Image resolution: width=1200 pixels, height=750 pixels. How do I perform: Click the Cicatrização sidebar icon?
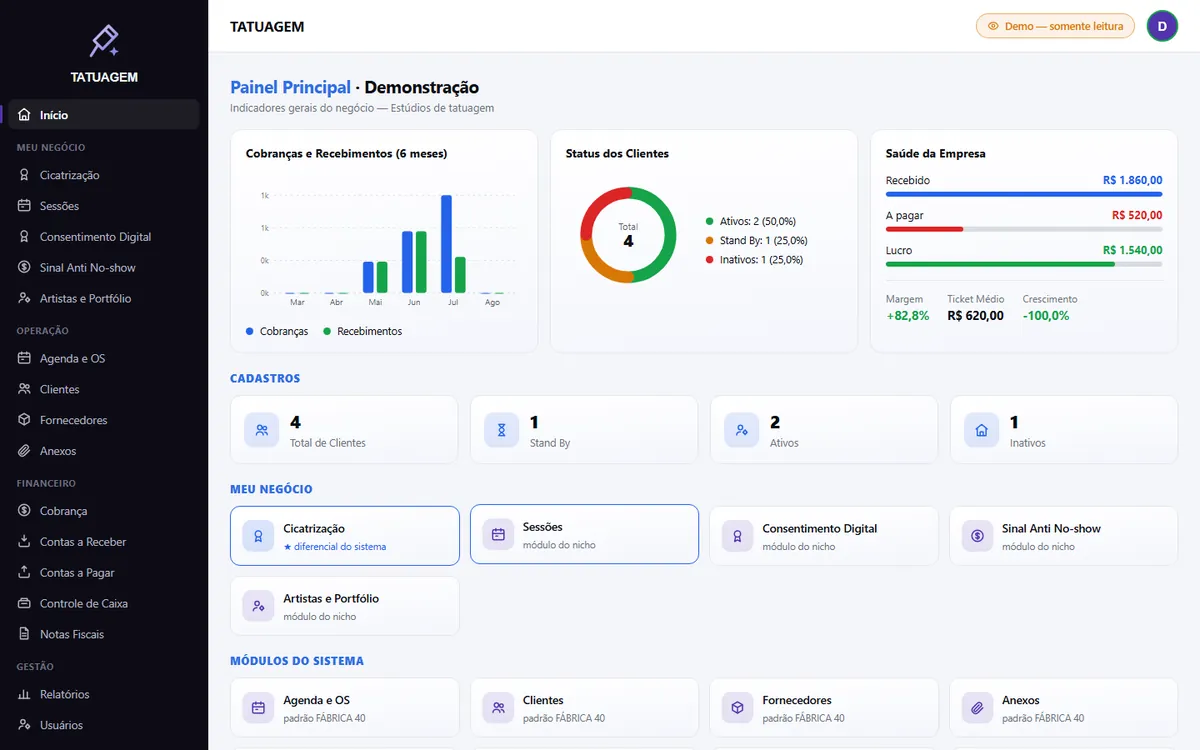pyautogui.click(x=24, y=175)
